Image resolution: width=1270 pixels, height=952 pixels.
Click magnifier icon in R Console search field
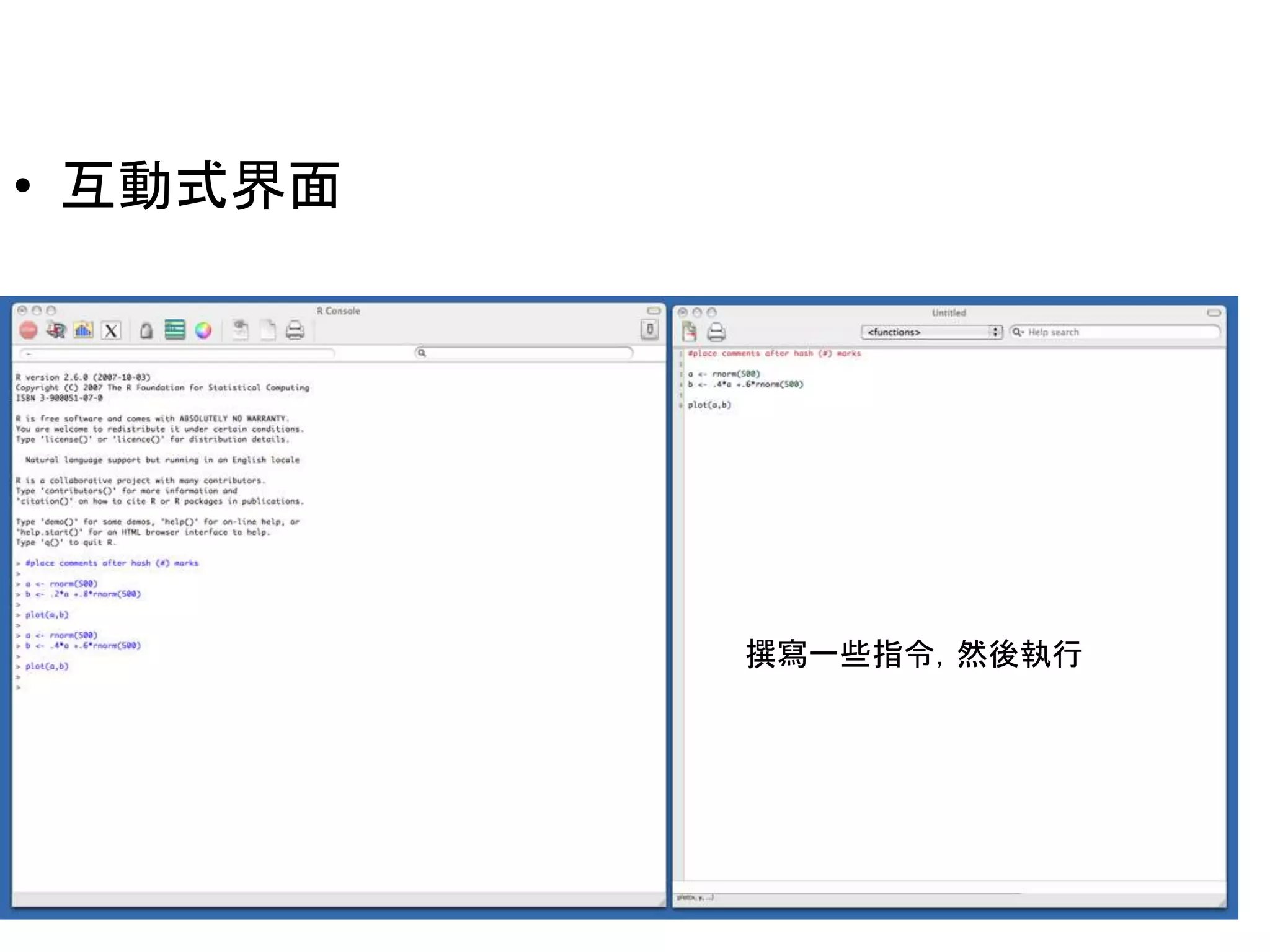[x=422, y=353]
